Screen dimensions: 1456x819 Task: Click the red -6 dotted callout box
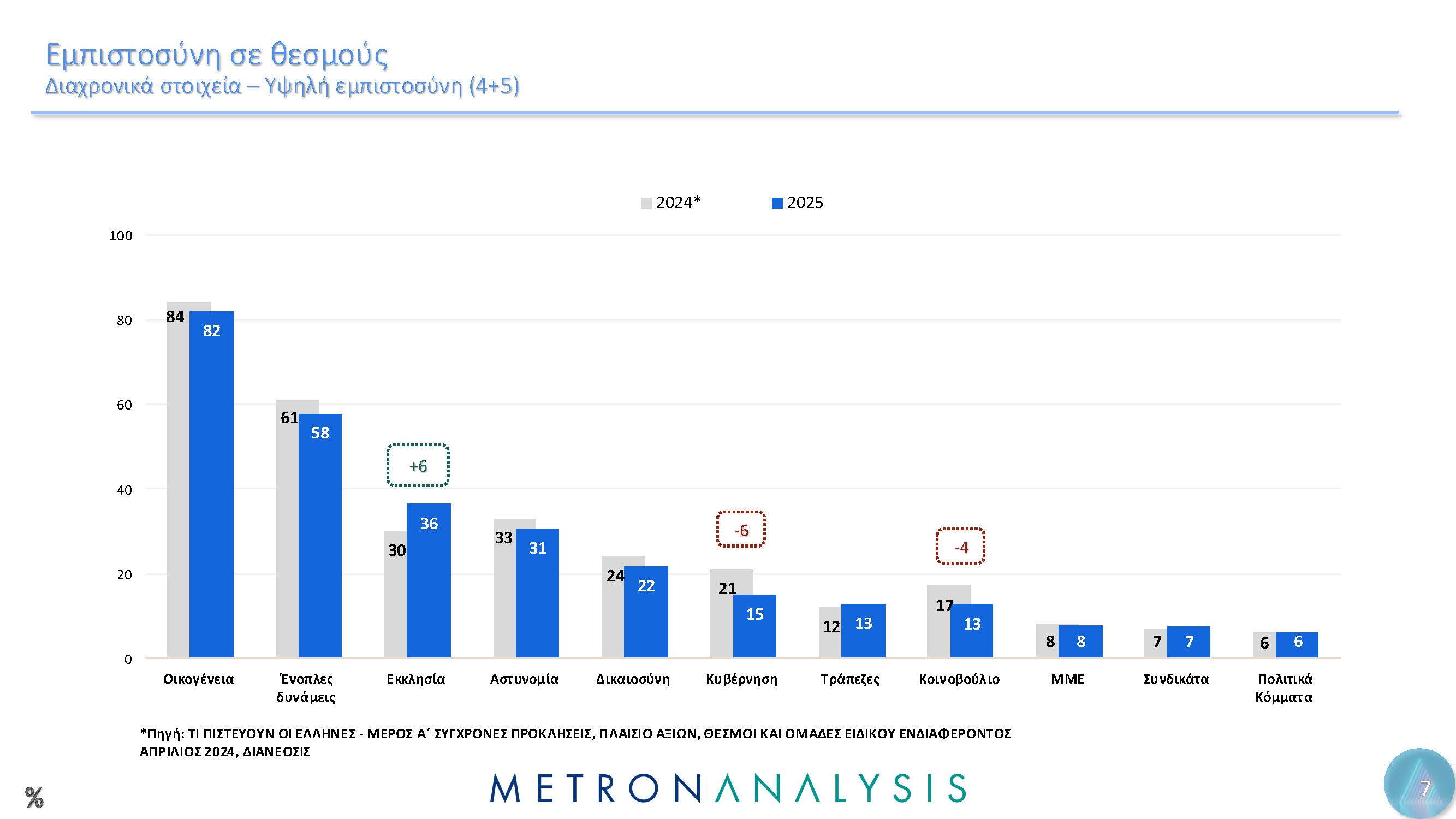[x=740, y=530]
